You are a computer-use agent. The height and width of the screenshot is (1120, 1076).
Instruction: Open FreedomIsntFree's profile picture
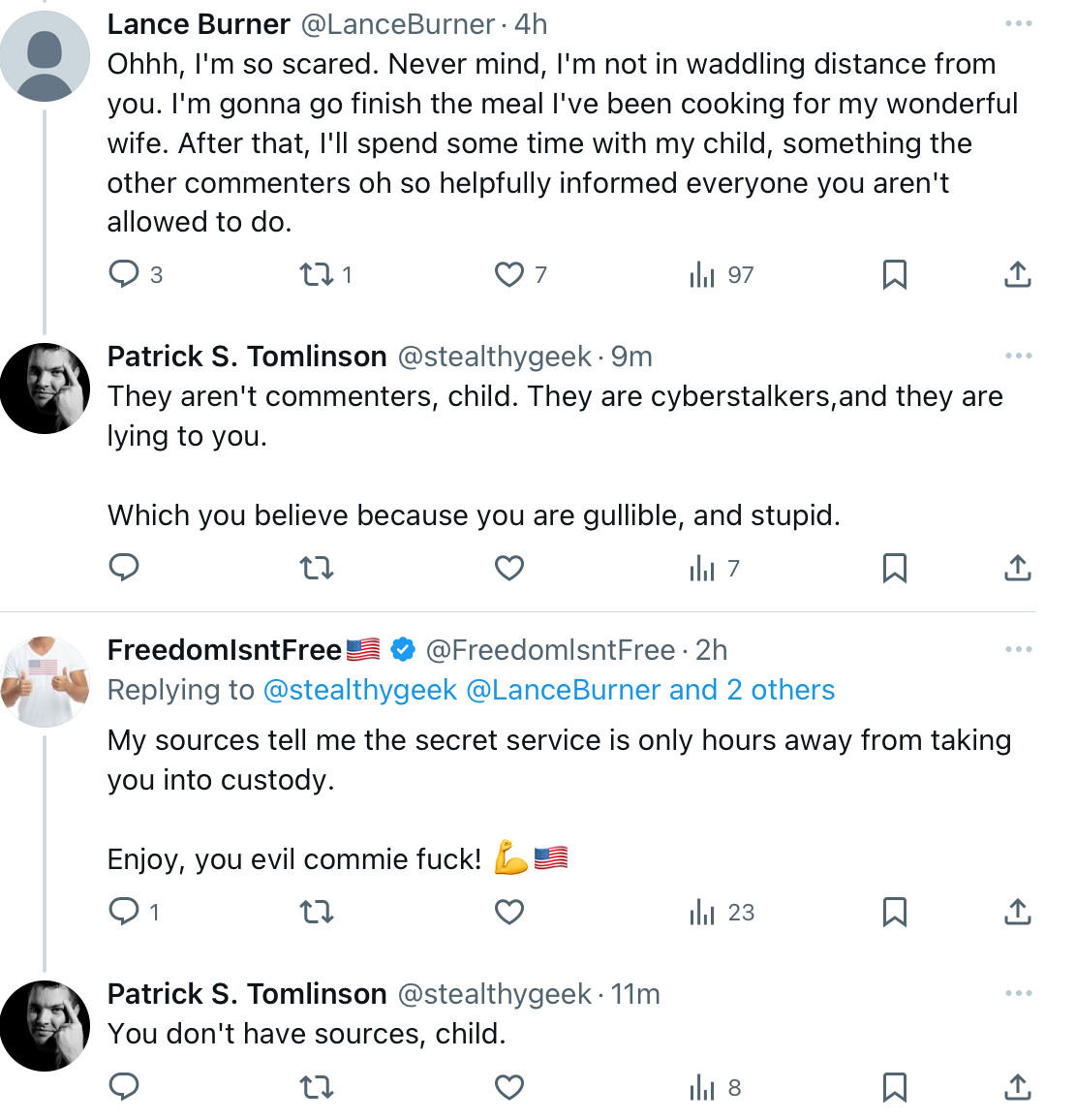tap(45, 682)
